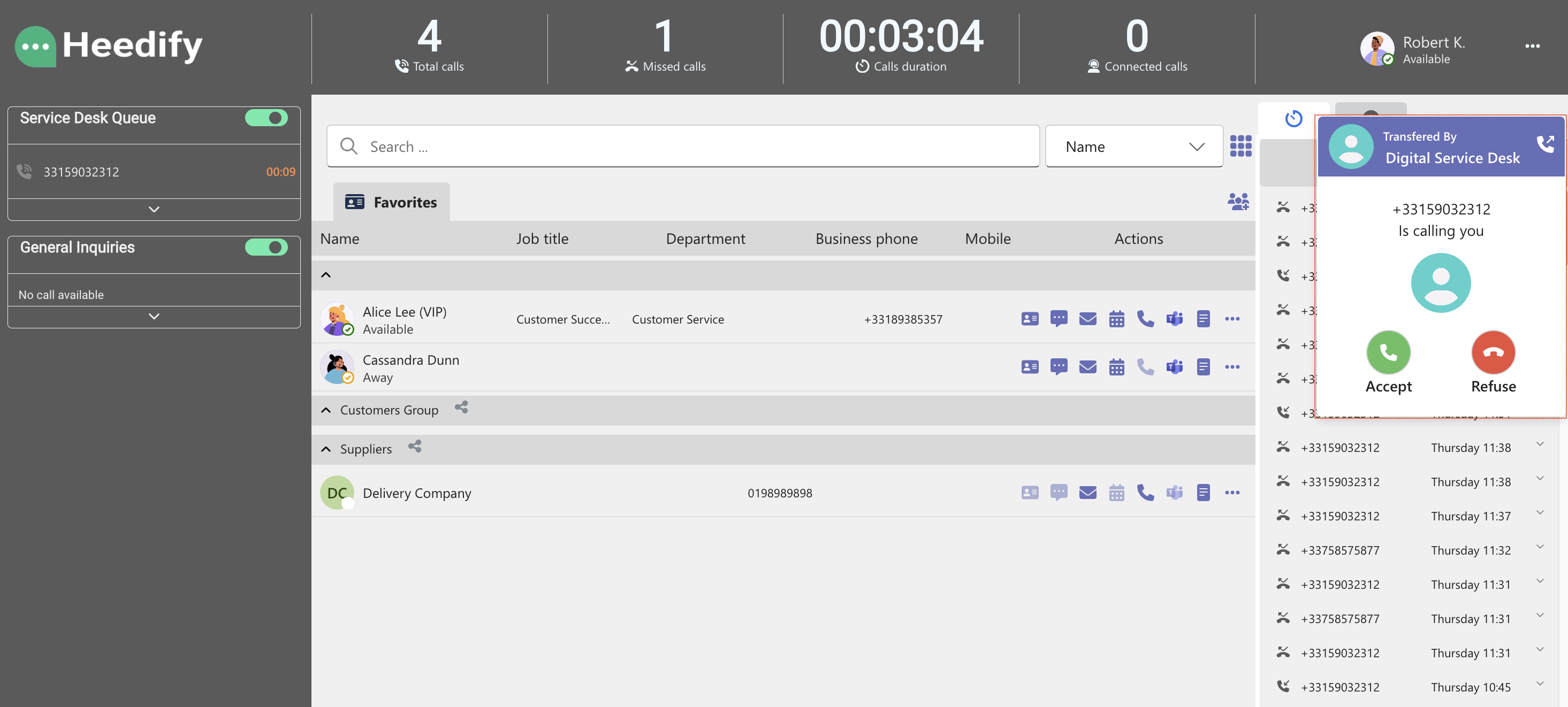Start chat with Alice Lee
Screen dimensions: 1568x707
click(1059, 319)
